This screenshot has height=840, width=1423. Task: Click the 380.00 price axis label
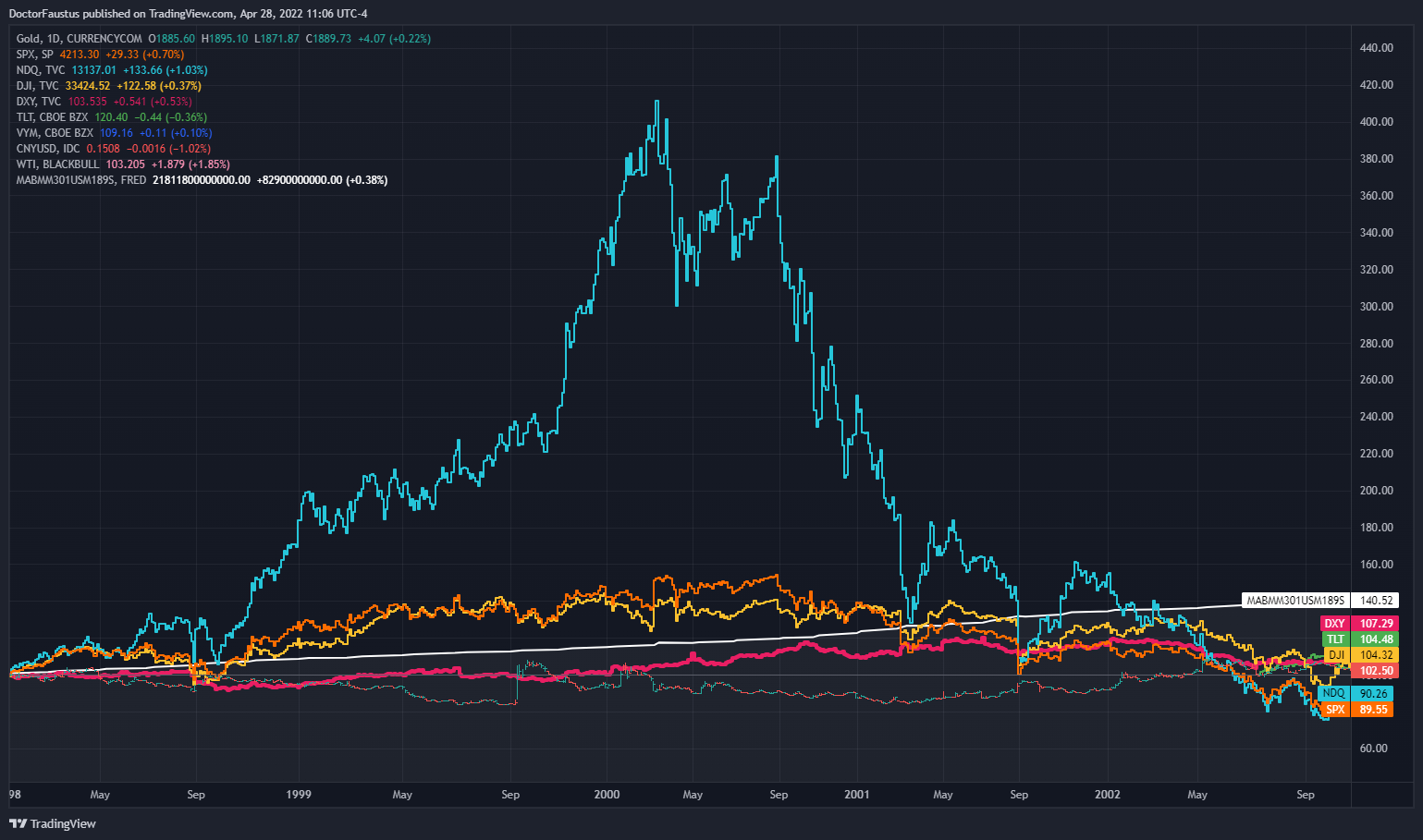(1376, 159)
